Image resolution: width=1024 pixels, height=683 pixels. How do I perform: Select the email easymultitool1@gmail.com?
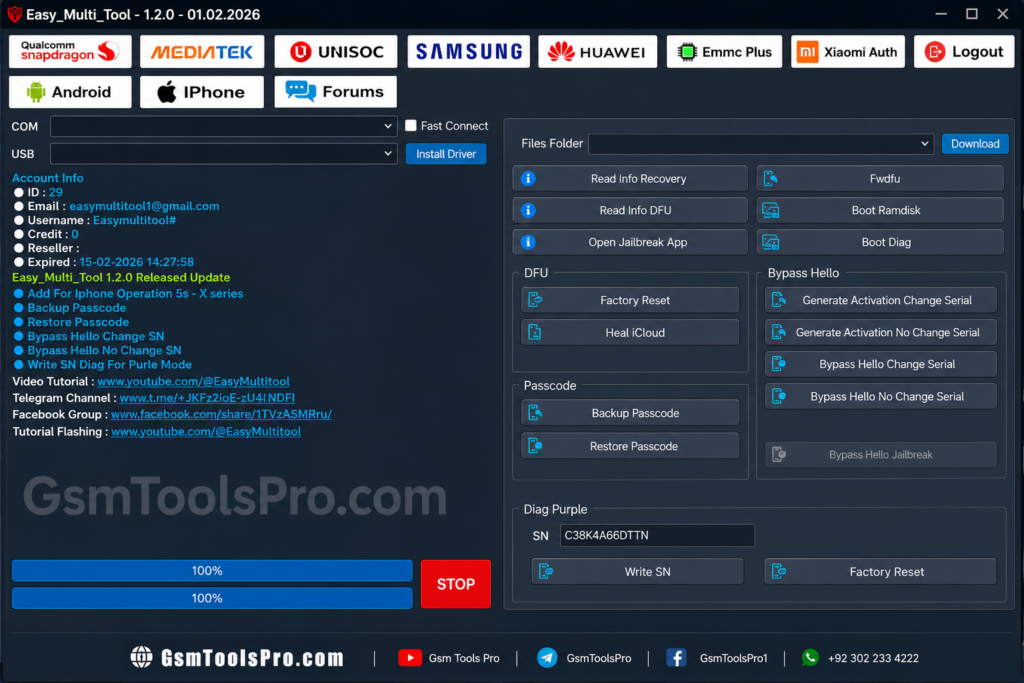pyautogui.click(x=144, y=206)
